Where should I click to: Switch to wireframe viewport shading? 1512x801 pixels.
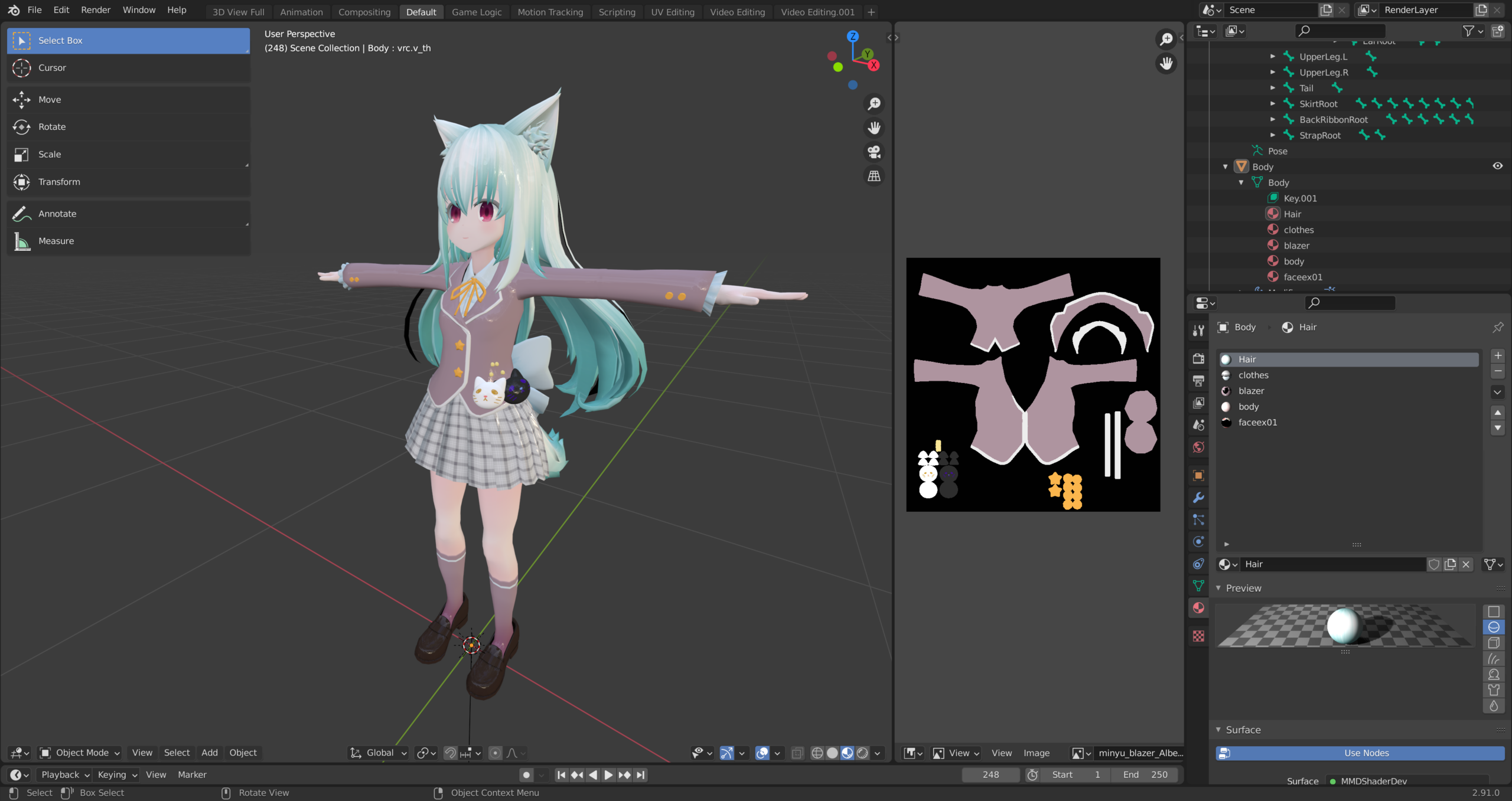(x=817, y=753)
